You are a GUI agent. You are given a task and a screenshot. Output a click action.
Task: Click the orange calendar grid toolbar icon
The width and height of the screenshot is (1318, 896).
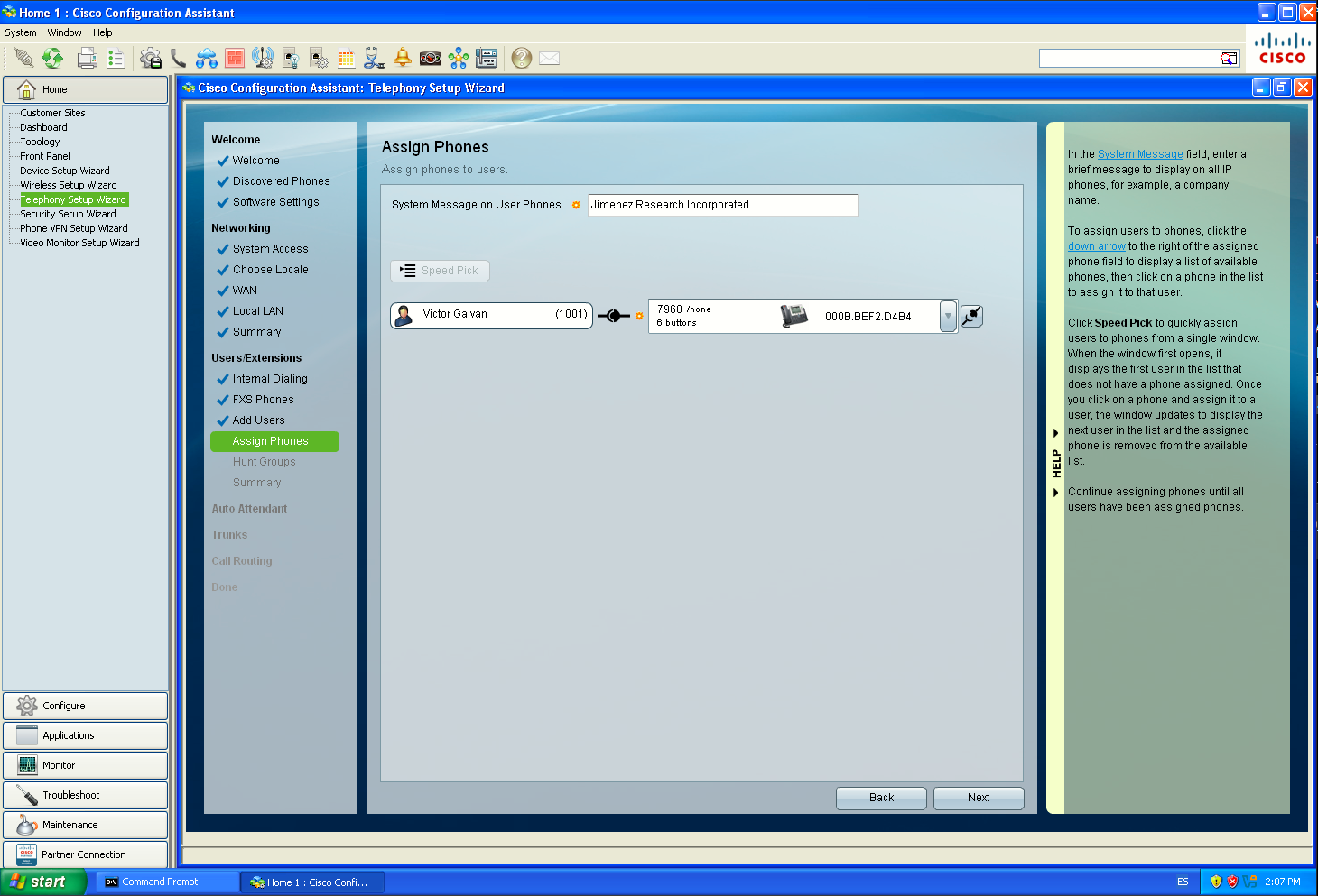click(x=346, y=59)
